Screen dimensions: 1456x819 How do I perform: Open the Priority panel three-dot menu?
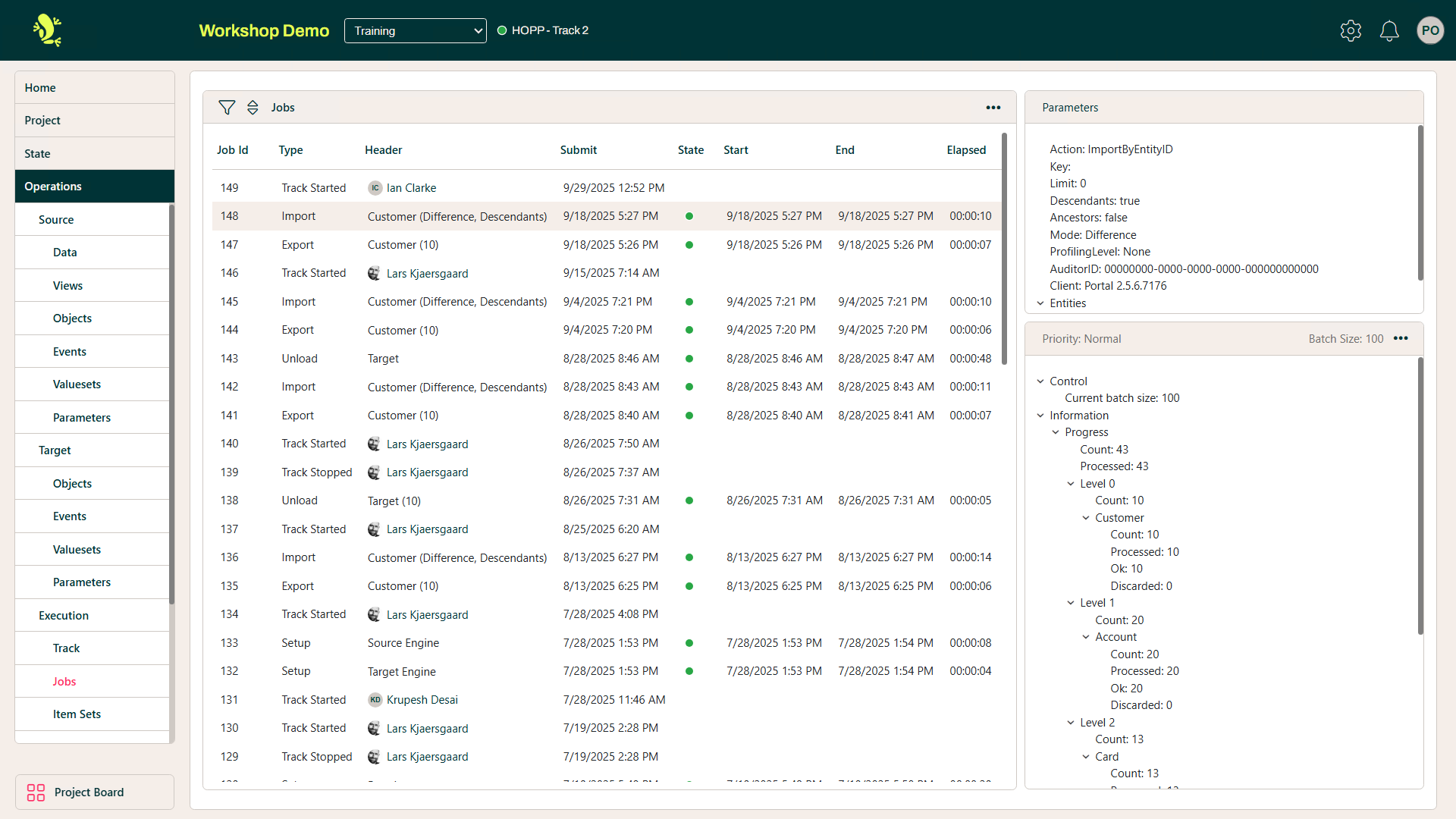click(x=1401, y=338)
